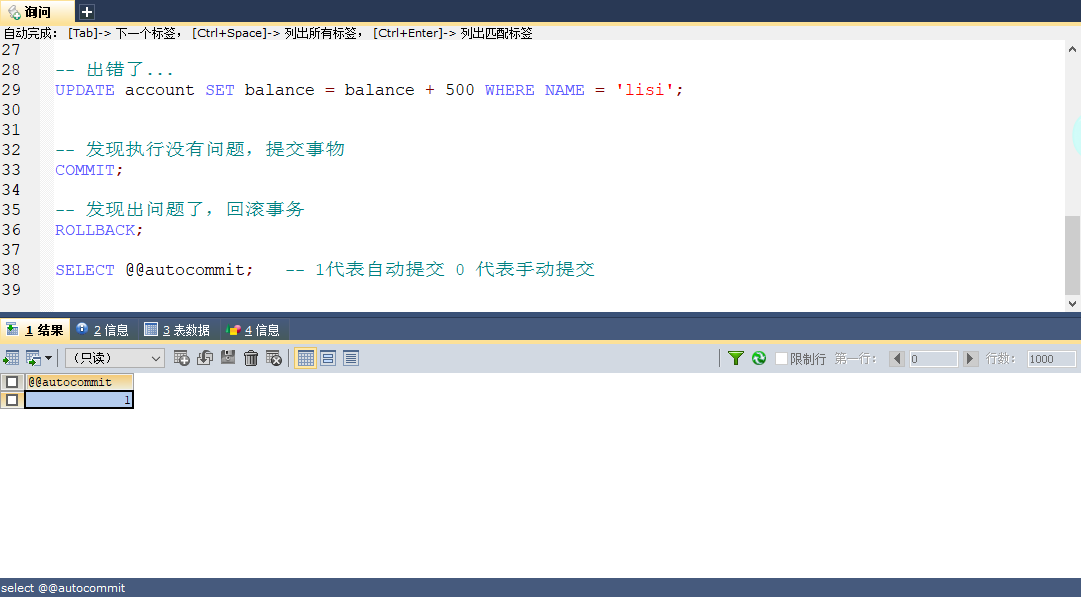Screen dimensions: 1081x597
Task: Click the export result grid icon
Action: coord(11,358)
